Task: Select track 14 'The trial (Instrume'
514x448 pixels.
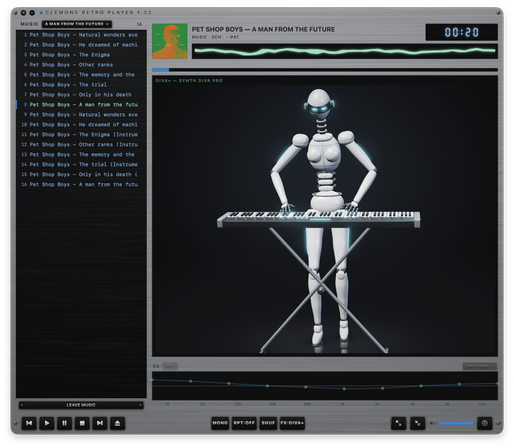Action: coord(81,165)
